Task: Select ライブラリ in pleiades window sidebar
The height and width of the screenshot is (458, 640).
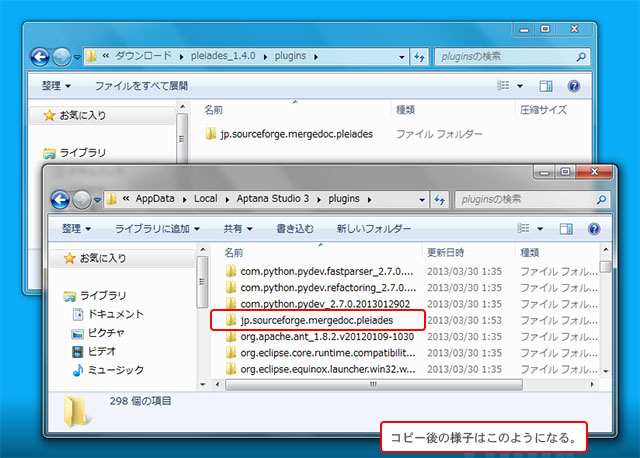Action: [75, 153]
